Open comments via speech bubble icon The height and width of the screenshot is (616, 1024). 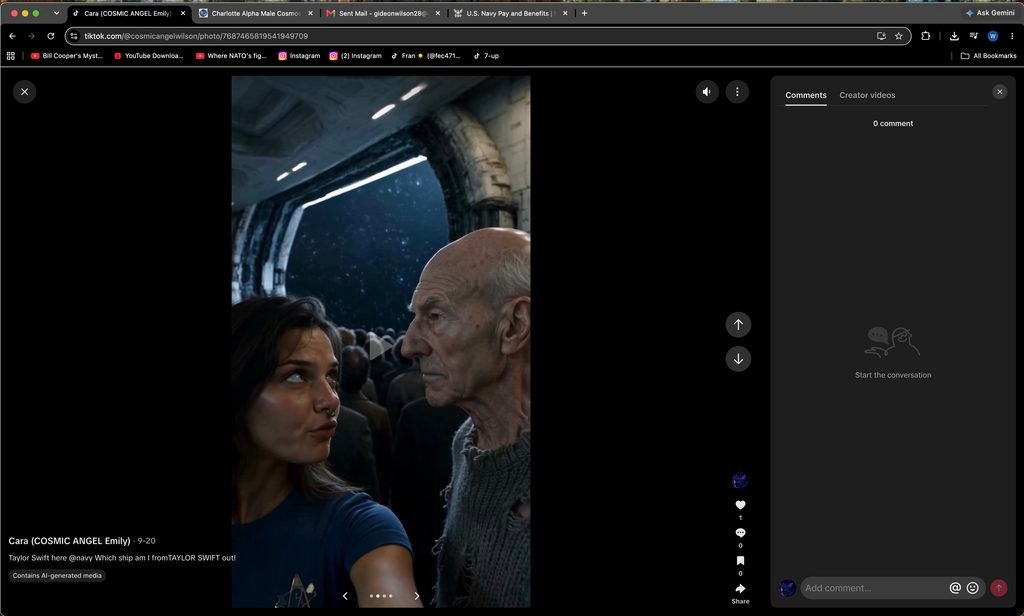coord(740,533)
